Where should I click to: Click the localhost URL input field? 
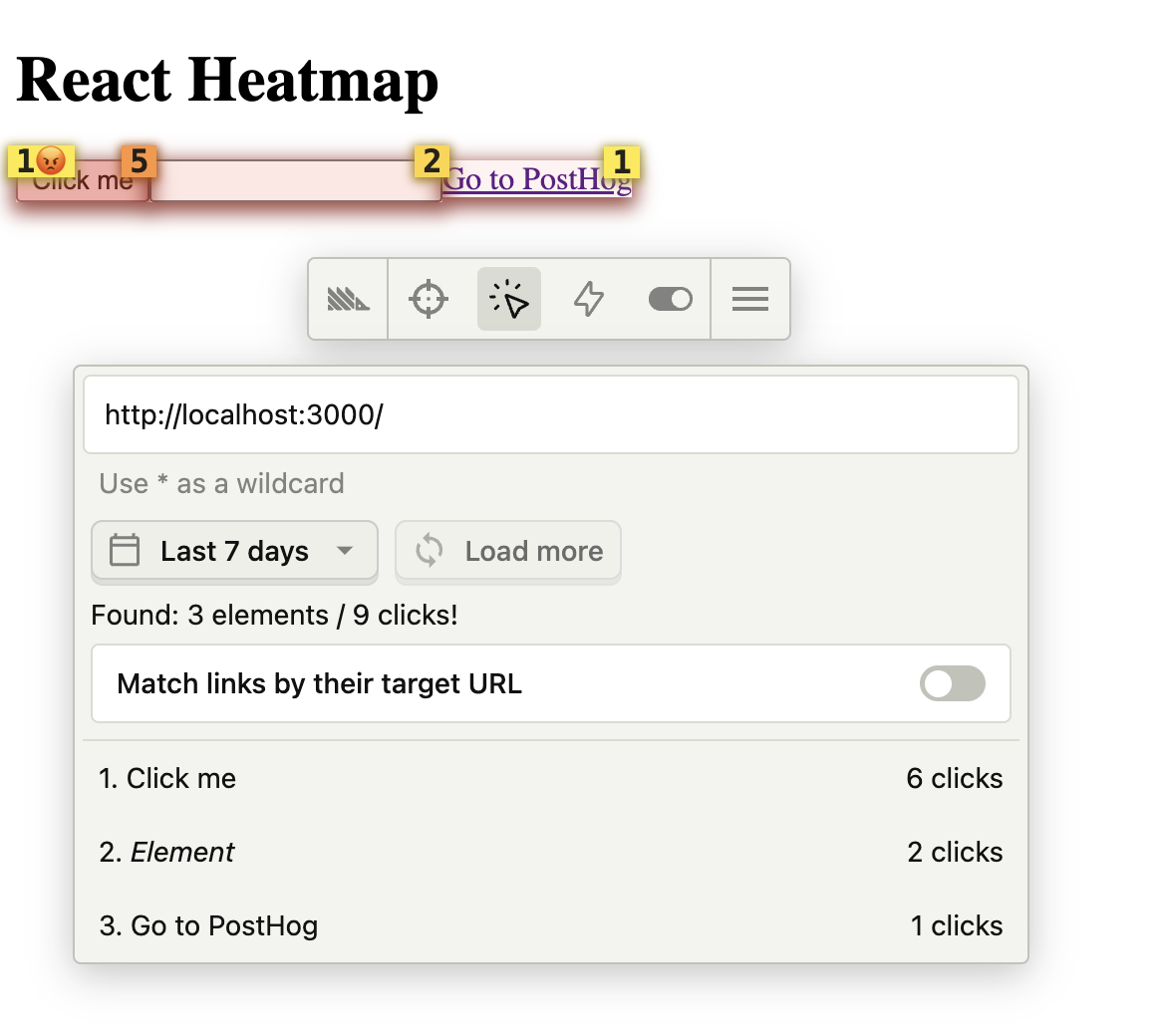551,414
